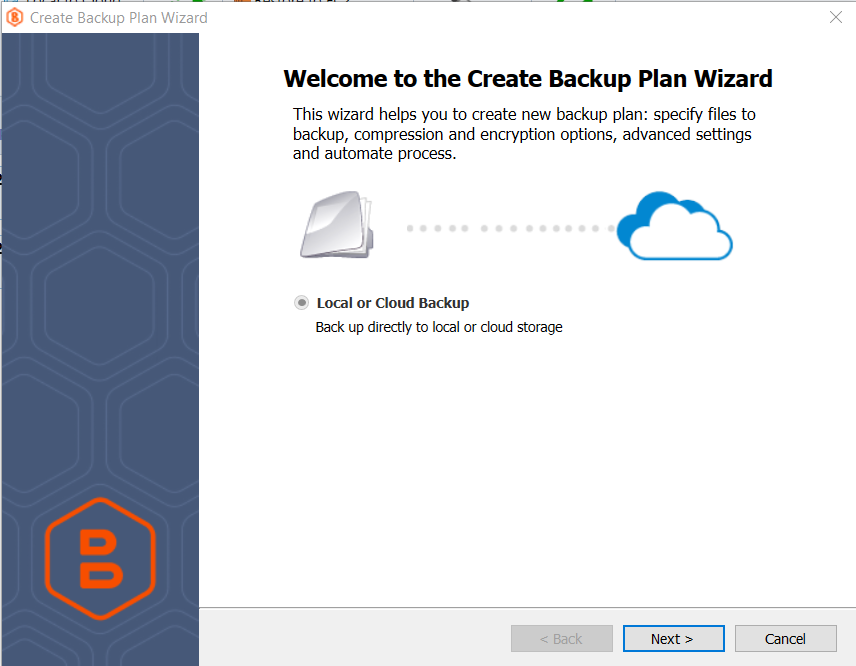Click the backup app icon in the title bar

click(14, 17)
